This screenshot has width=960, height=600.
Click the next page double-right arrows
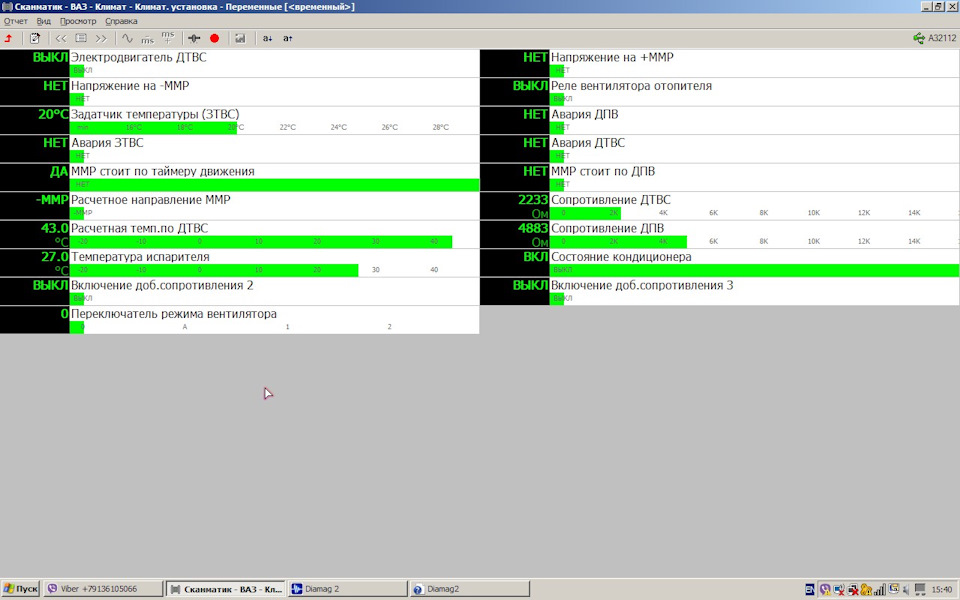coord(101,39)
